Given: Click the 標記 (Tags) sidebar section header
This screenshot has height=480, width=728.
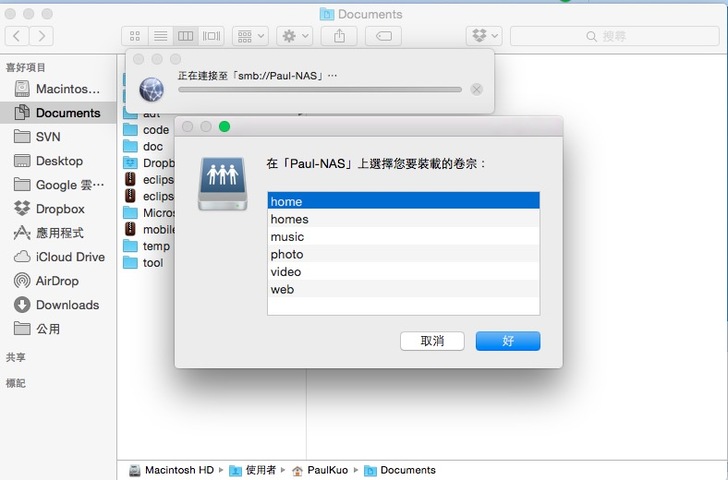Looking at the screenshot, I should pos(15,383).
